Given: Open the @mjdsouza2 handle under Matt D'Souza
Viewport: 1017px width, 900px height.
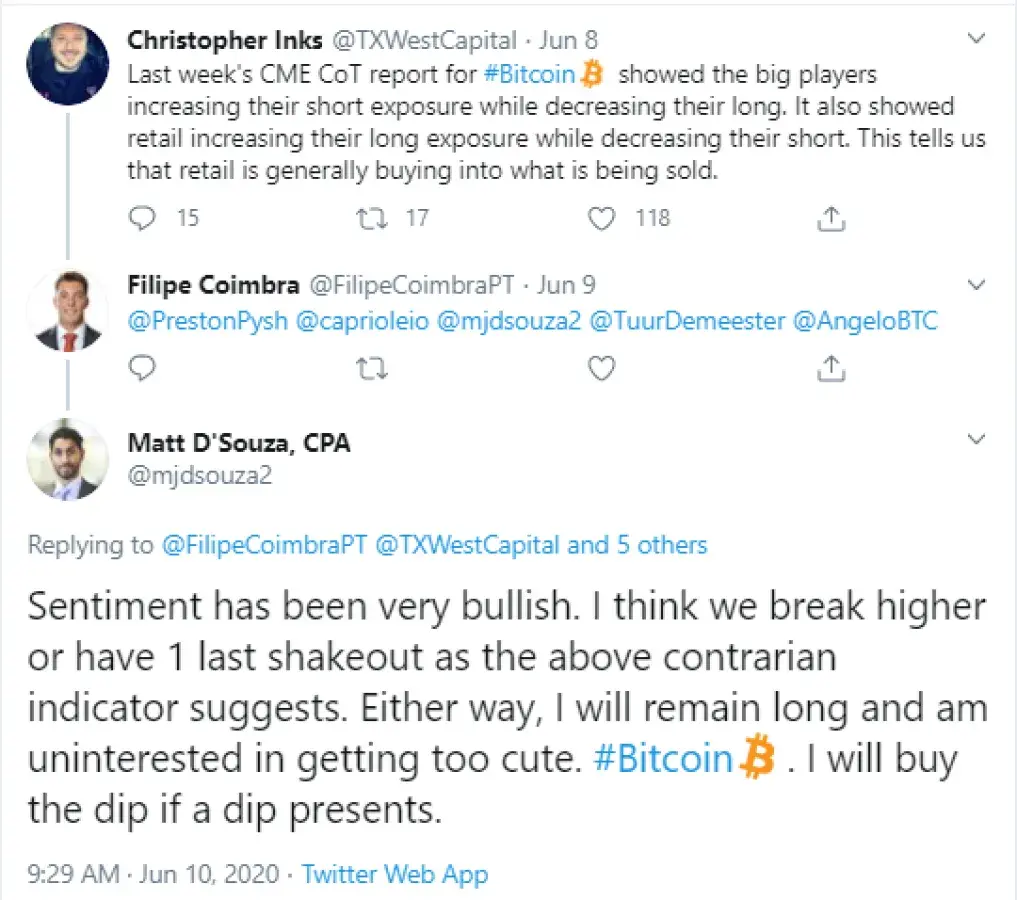Looking at the screenshot, I should (199, 475).
